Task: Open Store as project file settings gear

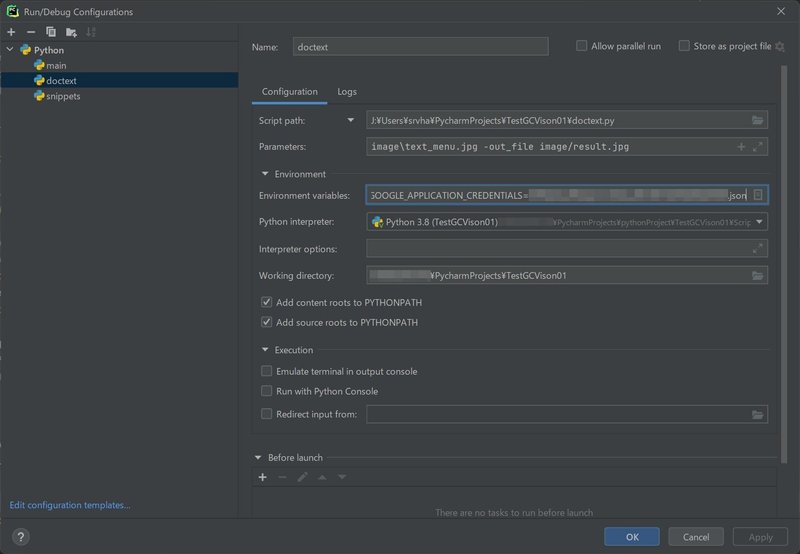Action: coord(780,46)
